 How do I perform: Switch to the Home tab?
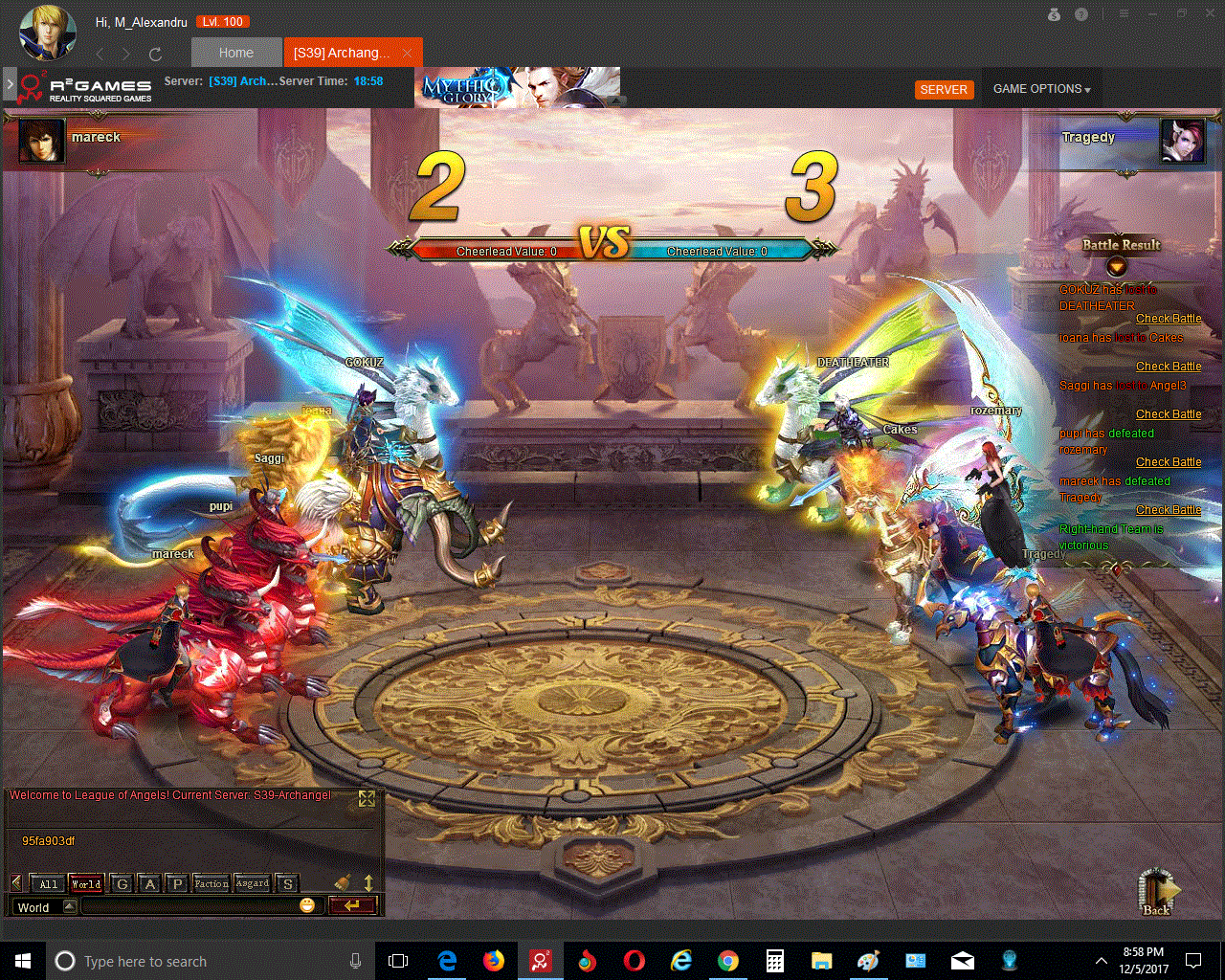pyautogui.click(x=235, y=53)
